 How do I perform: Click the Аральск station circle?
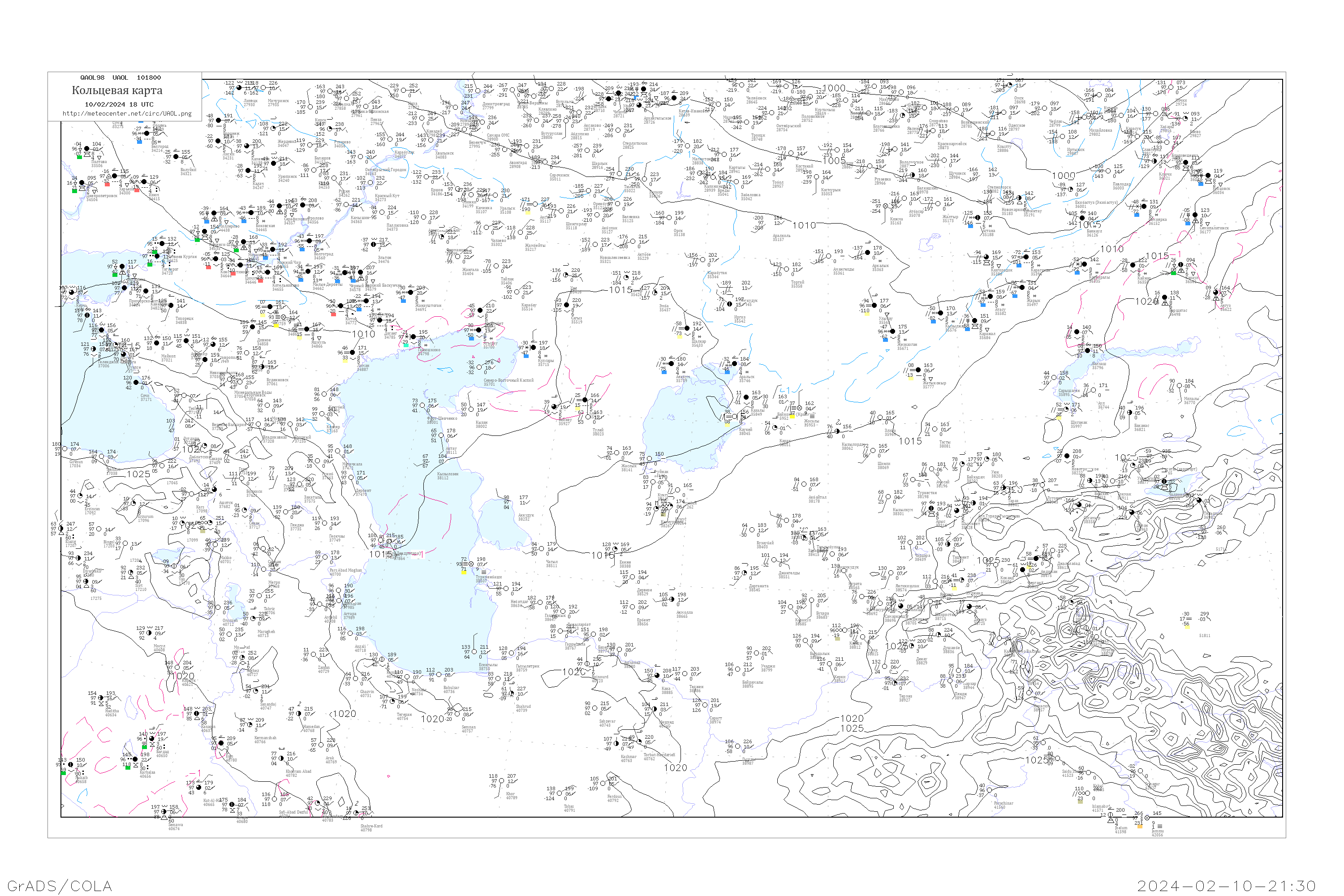click(x=735, y=363)
